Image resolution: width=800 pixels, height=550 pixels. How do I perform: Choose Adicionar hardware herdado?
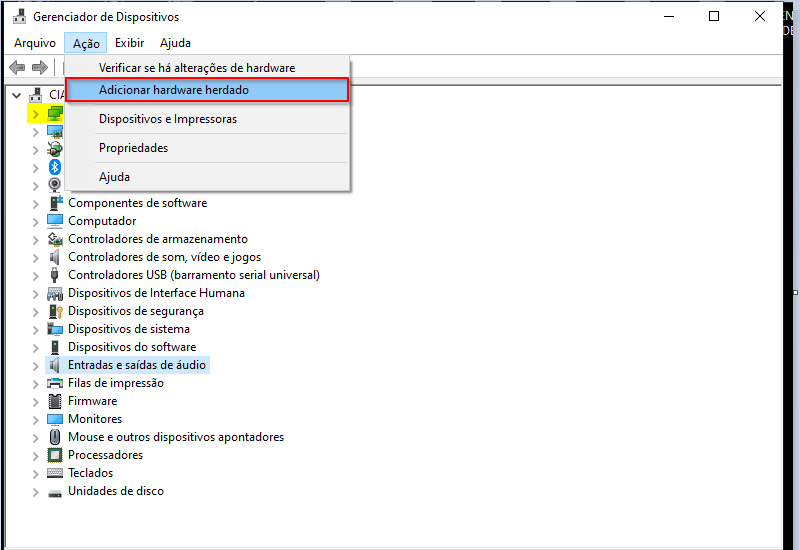(208, 90)
